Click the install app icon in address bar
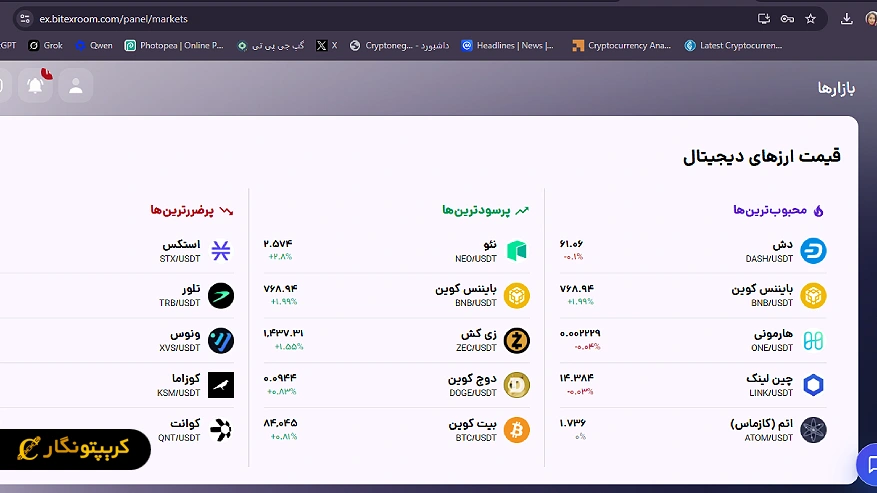The image size is (877, 493). pyautogui.click(x=764, y=19)
